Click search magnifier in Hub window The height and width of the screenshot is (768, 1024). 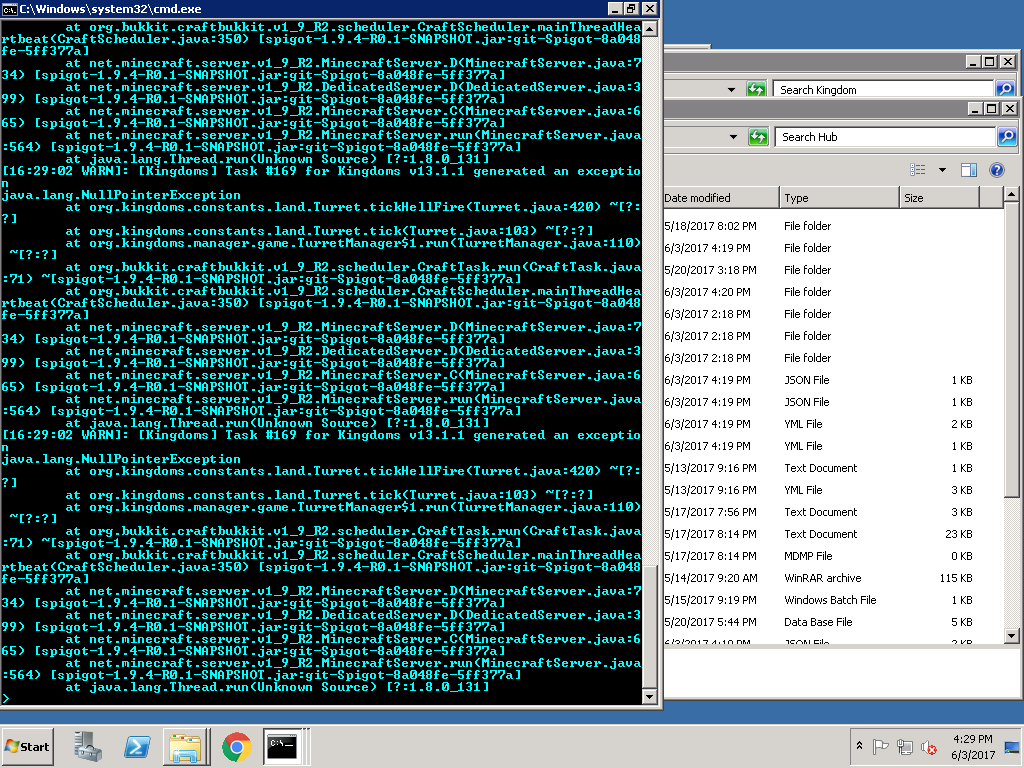pyautogui.click(x=1006, y=136)
